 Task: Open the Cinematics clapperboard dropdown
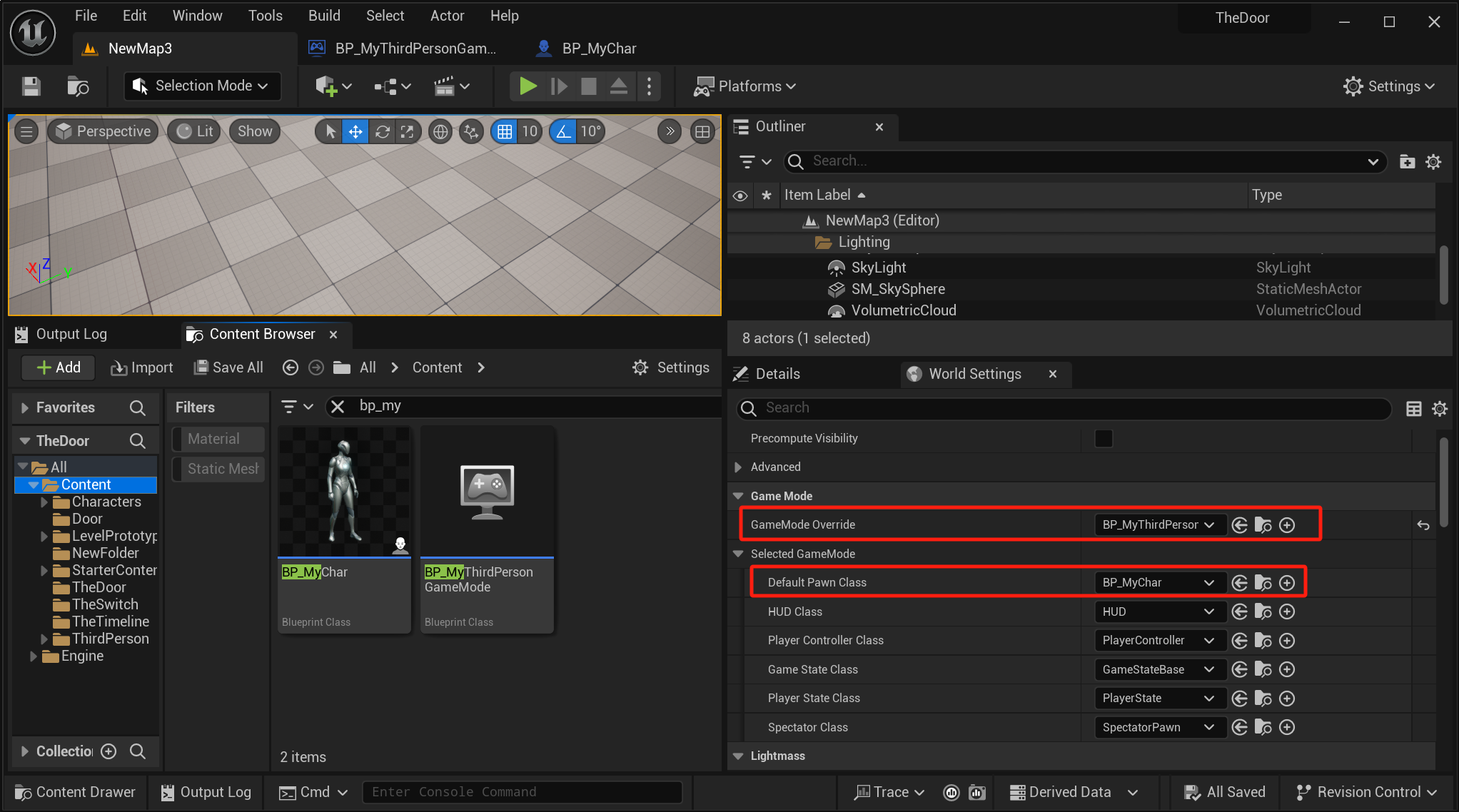pos(452,86)
